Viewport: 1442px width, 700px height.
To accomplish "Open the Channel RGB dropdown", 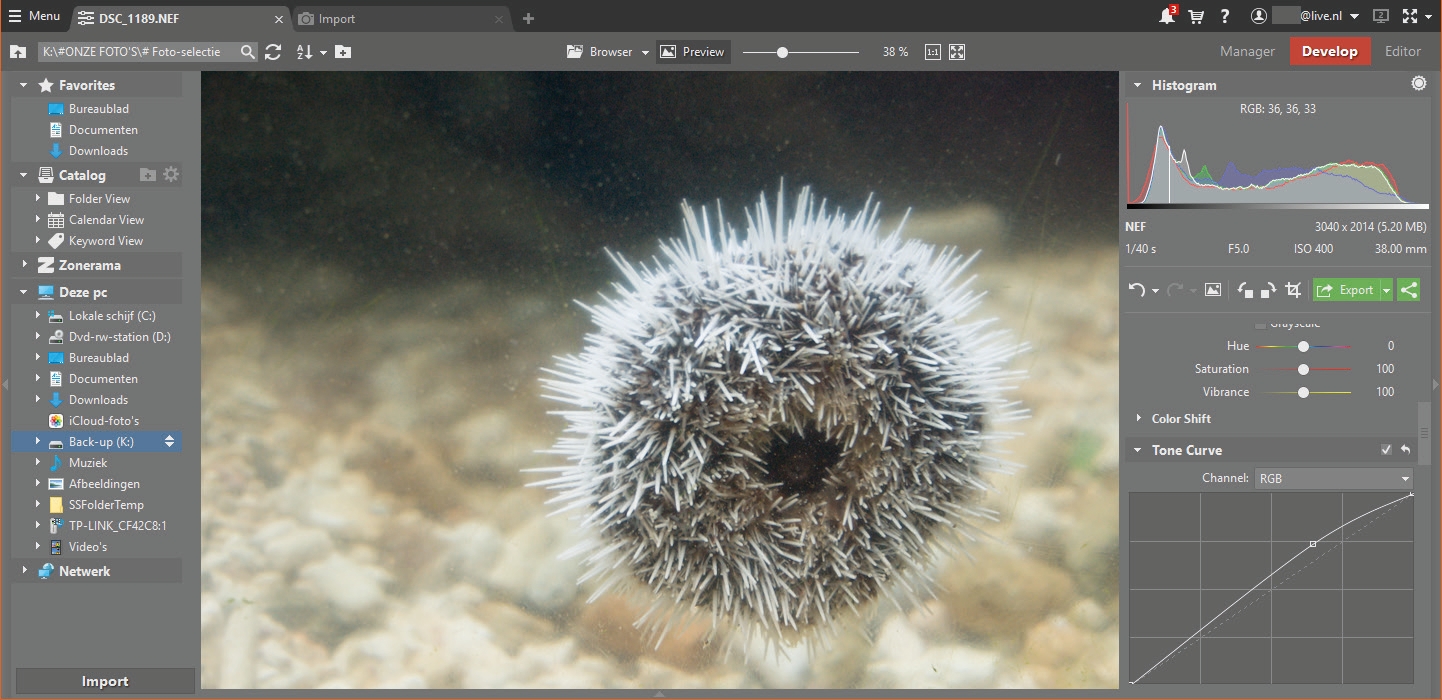I will pos(1333,479).
